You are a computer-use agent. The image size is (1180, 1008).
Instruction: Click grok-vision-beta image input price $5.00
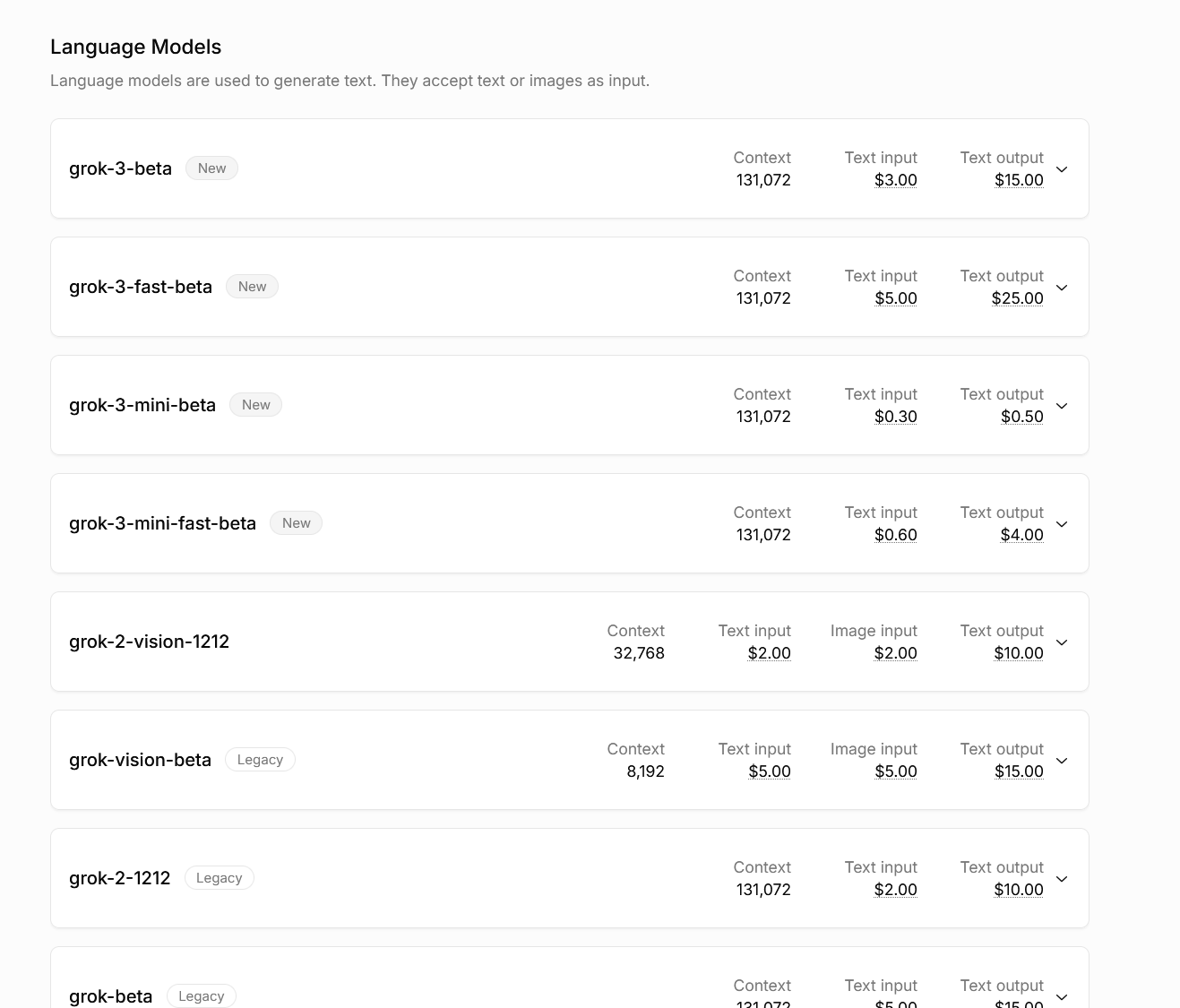(896, 771)
